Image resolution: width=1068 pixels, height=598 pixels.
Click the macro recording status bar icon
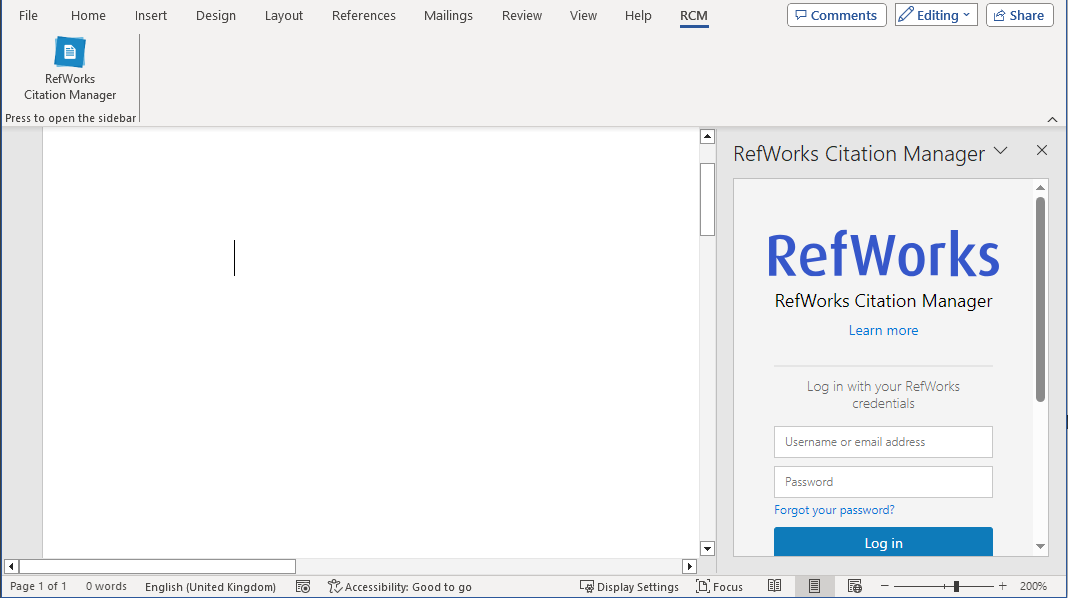coord(303,586)
